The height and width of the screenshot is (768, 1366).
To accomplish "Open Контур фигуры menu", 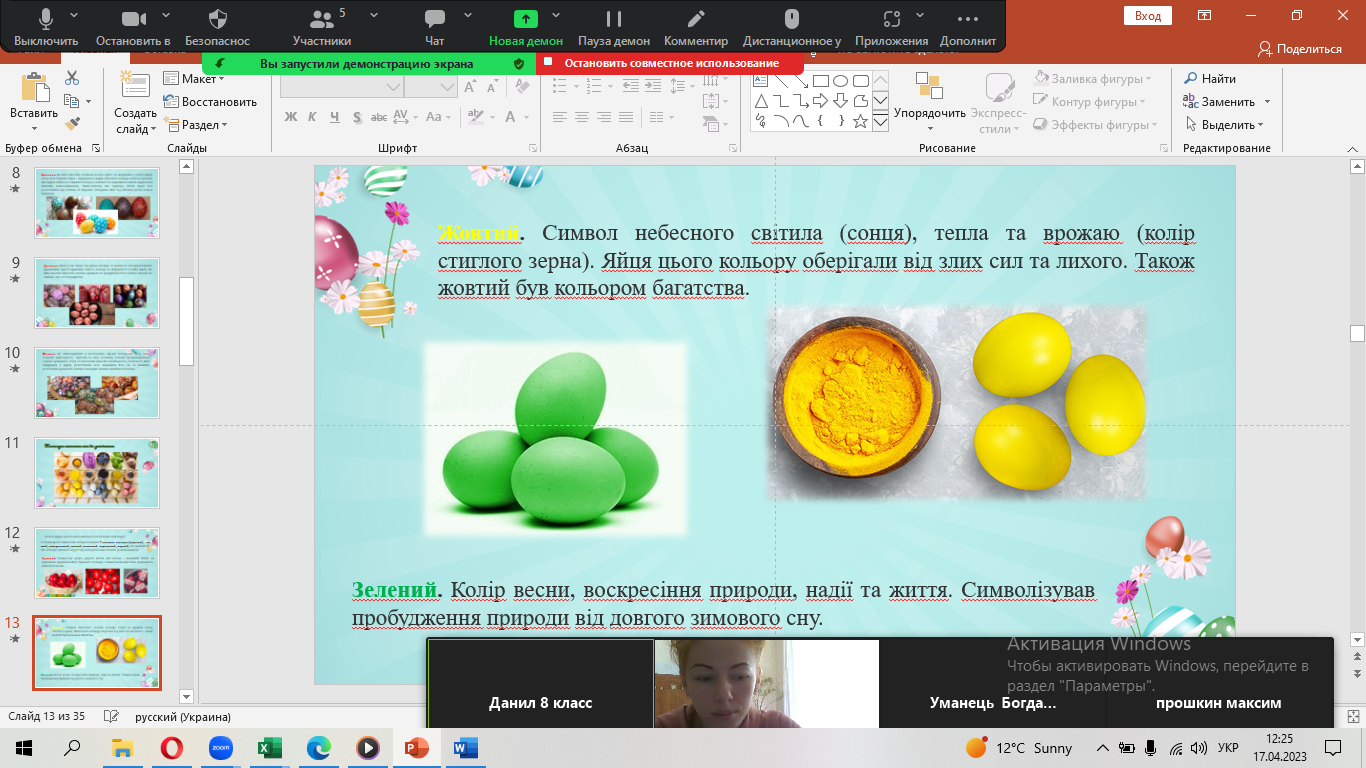I will point(1090,101).
